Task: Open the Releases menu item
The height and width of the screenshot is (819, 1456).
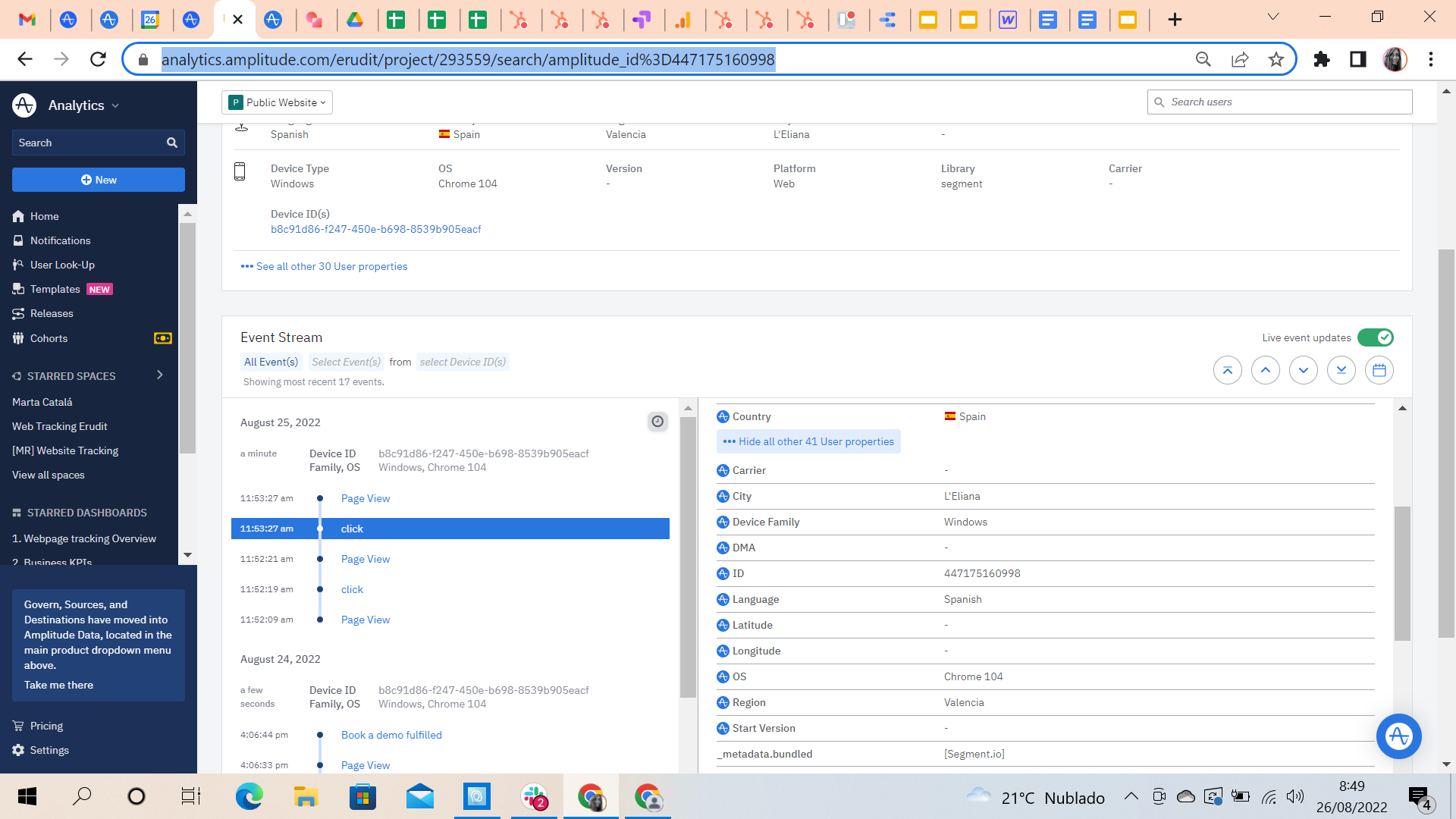Action: coord(52,313)
